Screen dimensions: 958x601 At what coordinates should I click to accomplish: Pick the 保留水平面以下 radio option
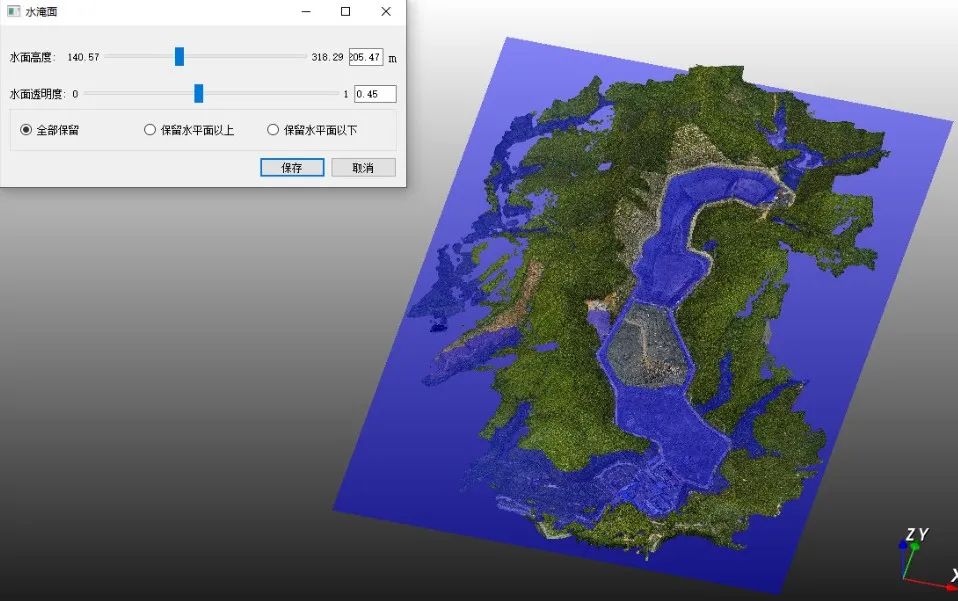(273, 130)
